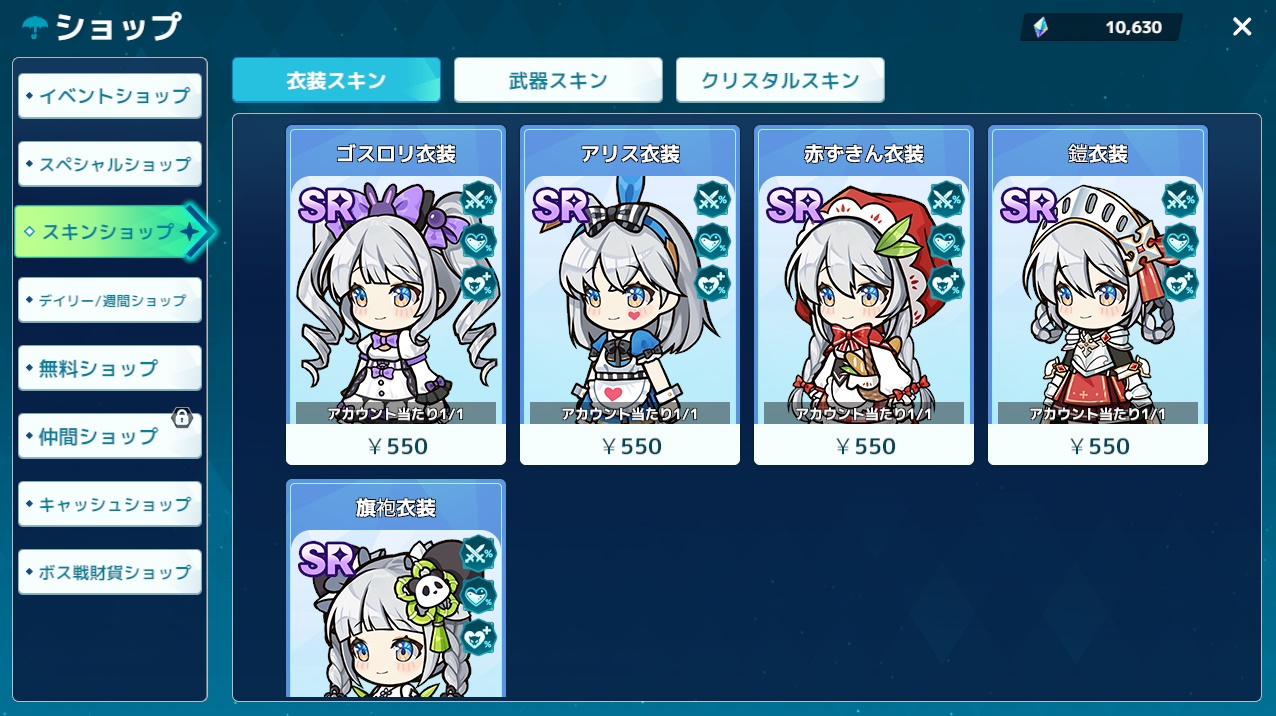
Task: Go to デイリー/週間ショップ
Action: click(110, 300)
